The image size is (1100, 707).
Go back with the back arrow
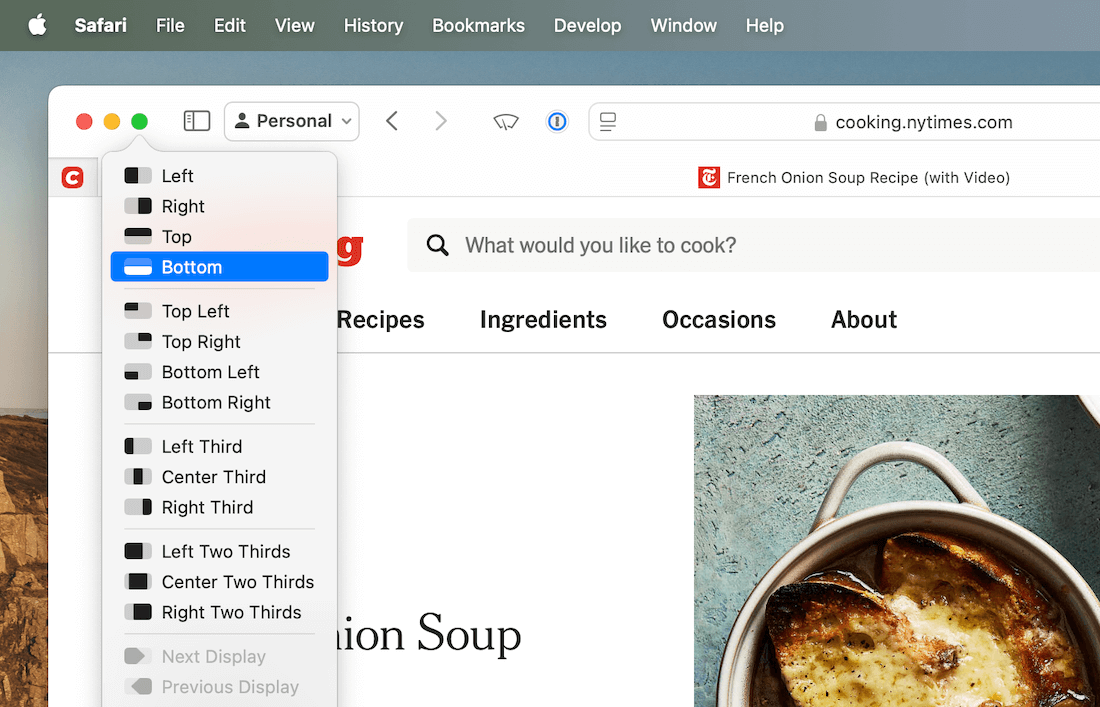click(x=392, y=121)
